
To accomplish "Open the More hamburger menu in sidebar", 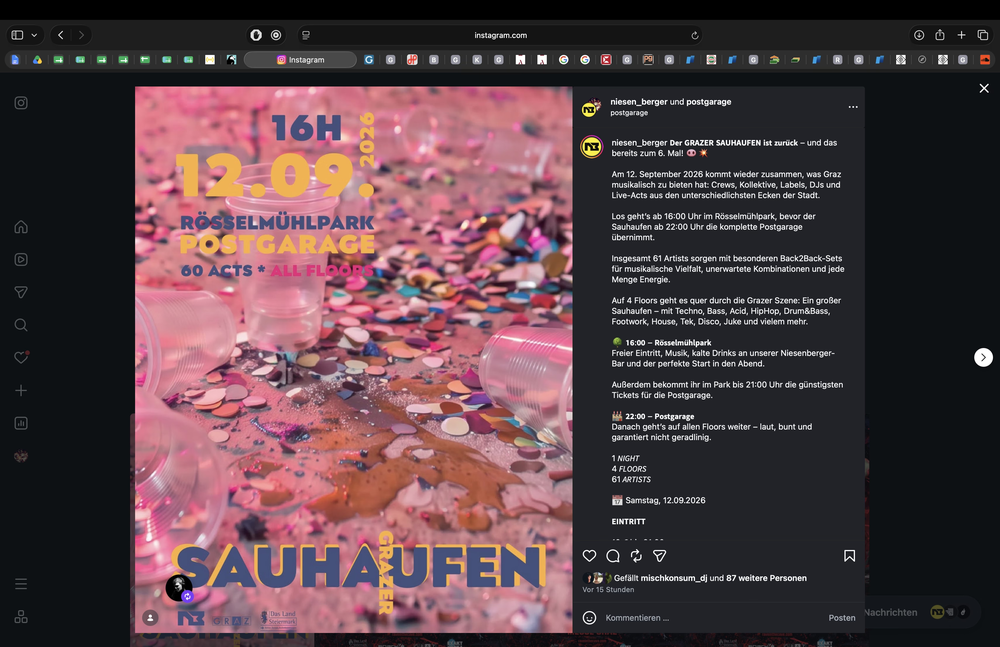I will pyautogui.click(x=21, y=584).
